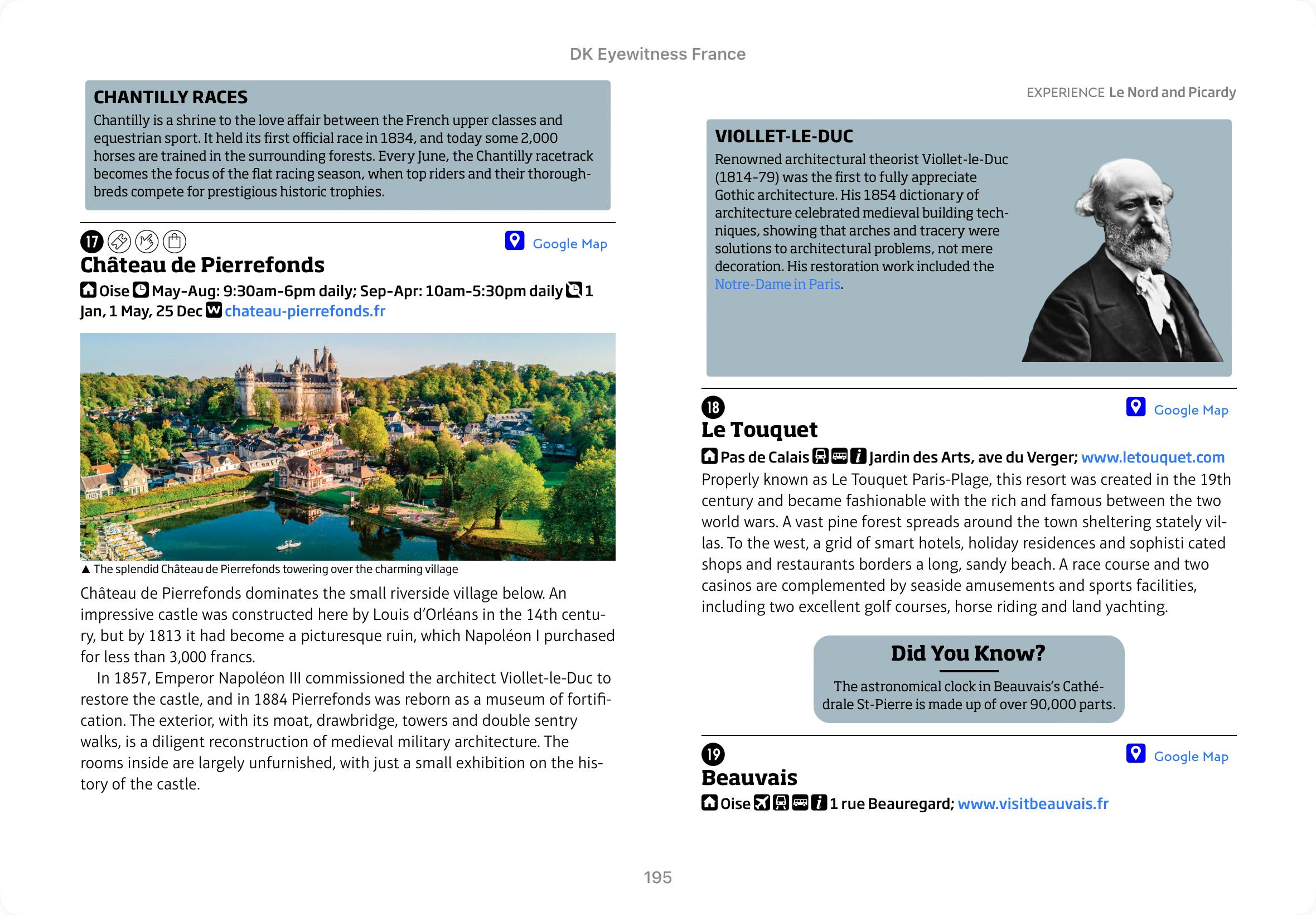The height and width of the screenshot is (915, 1316).
Task: Open Google Map link for Beauvais
Action: 1191,756
